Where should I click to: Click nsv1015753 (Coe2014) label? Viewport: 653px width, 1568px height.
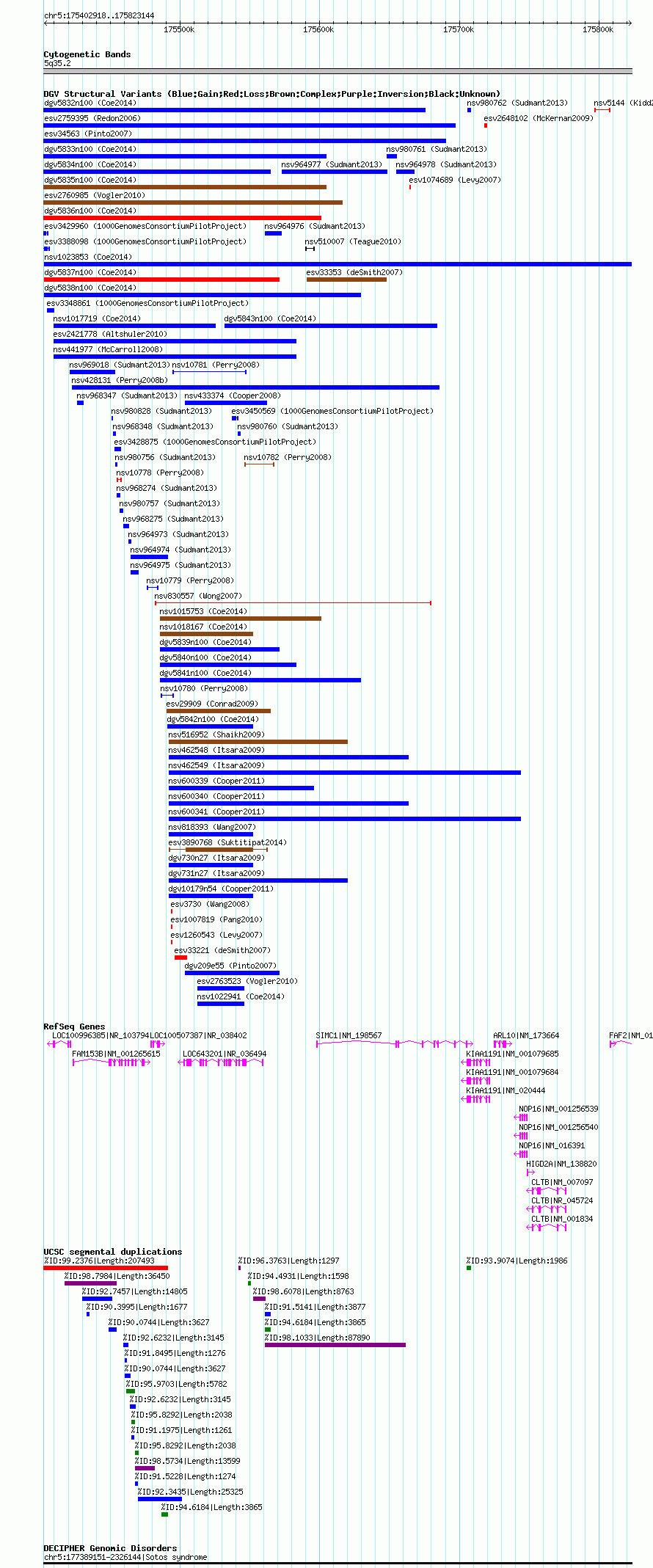pos(203,612)
